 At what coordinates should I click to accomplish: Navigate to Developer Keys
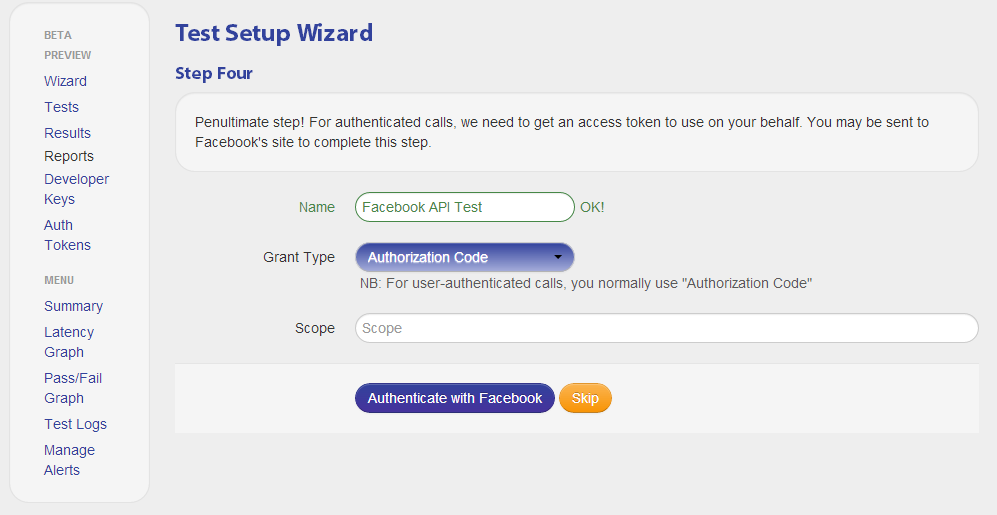pos(76,189)
